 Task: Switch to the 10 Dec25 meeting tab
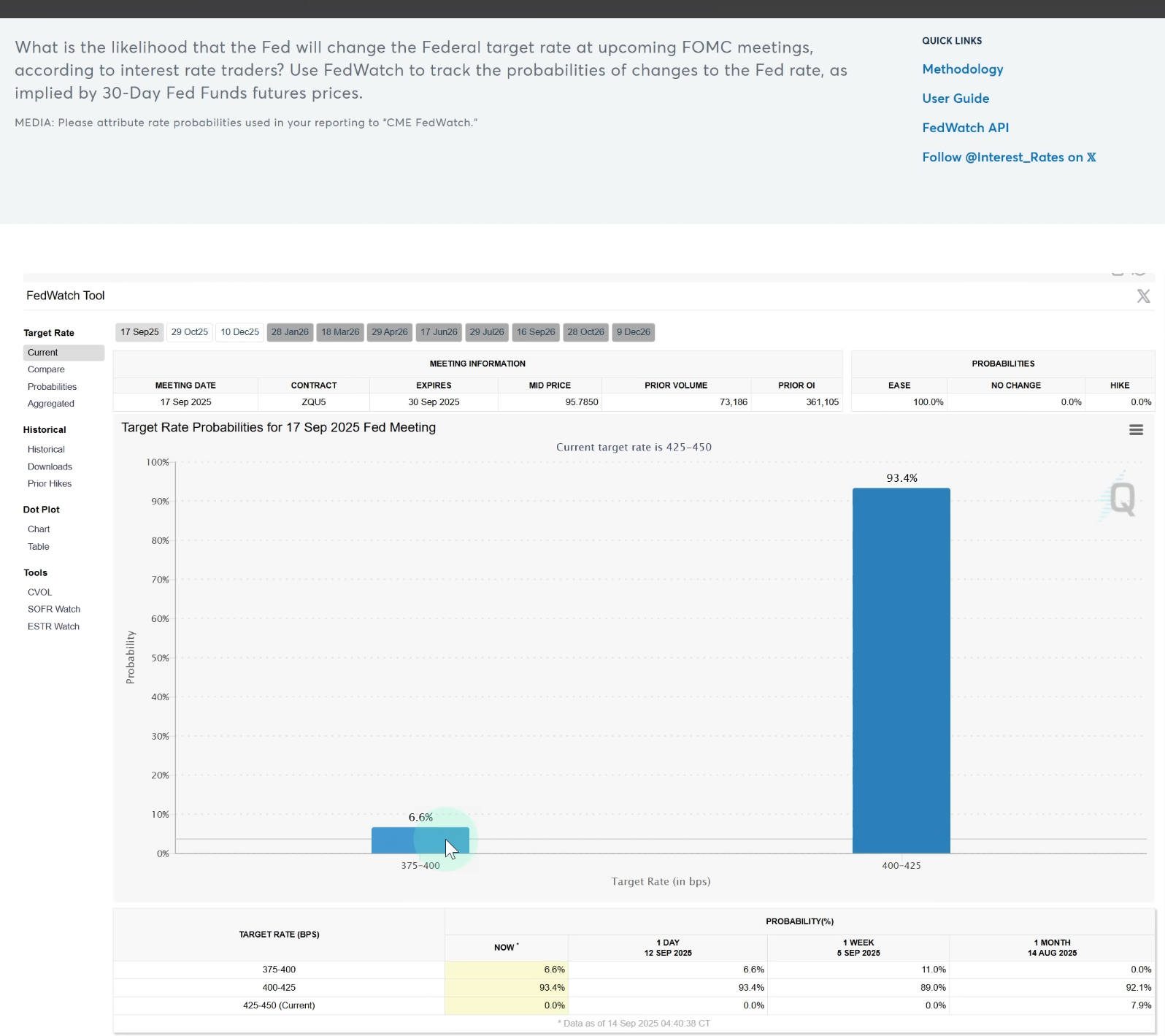[x=239, y=332]
